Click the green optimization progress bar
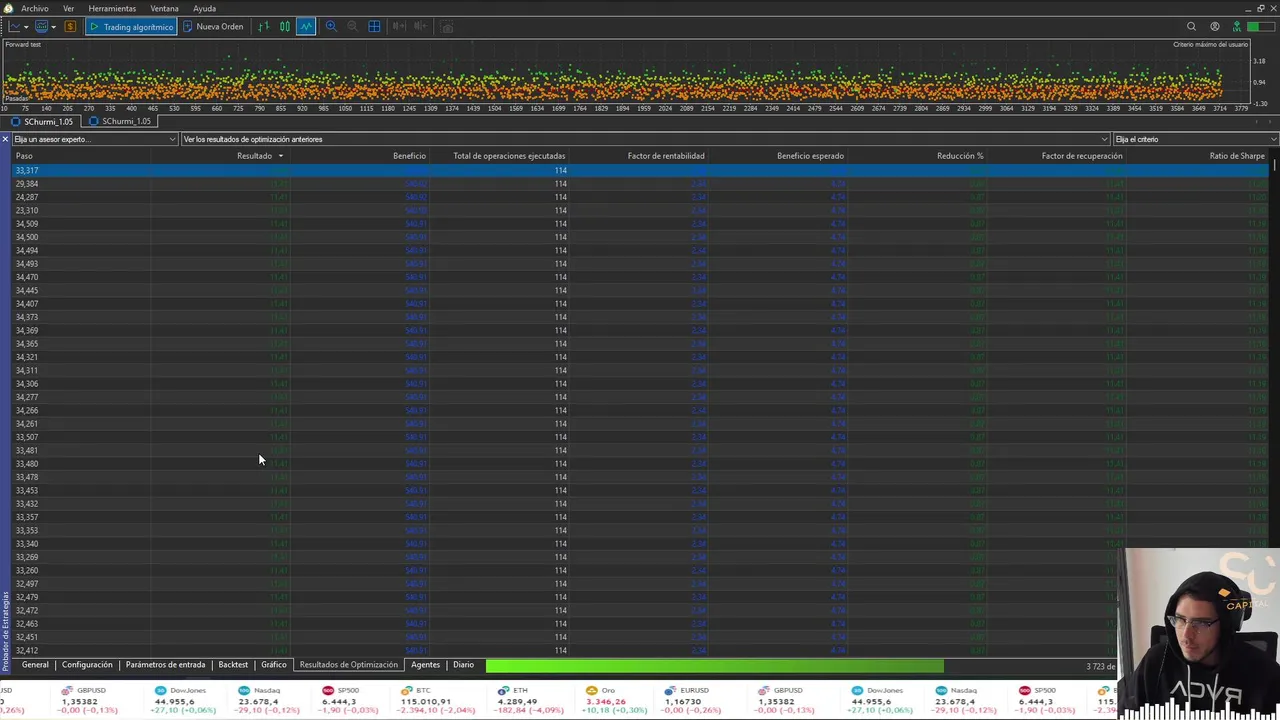1280x720 pixels. pos(714,665)
